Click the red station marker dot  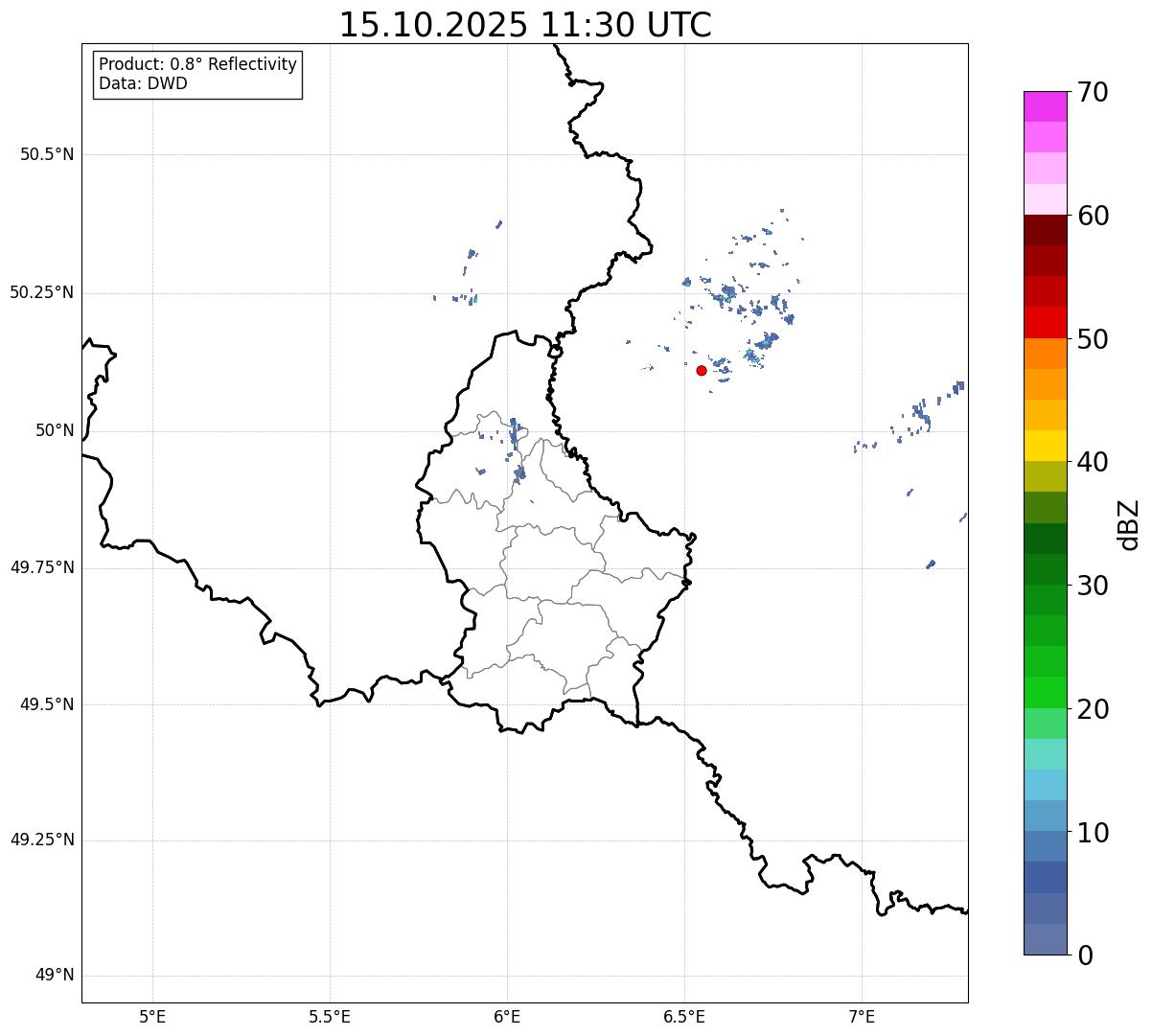(702, 370)
